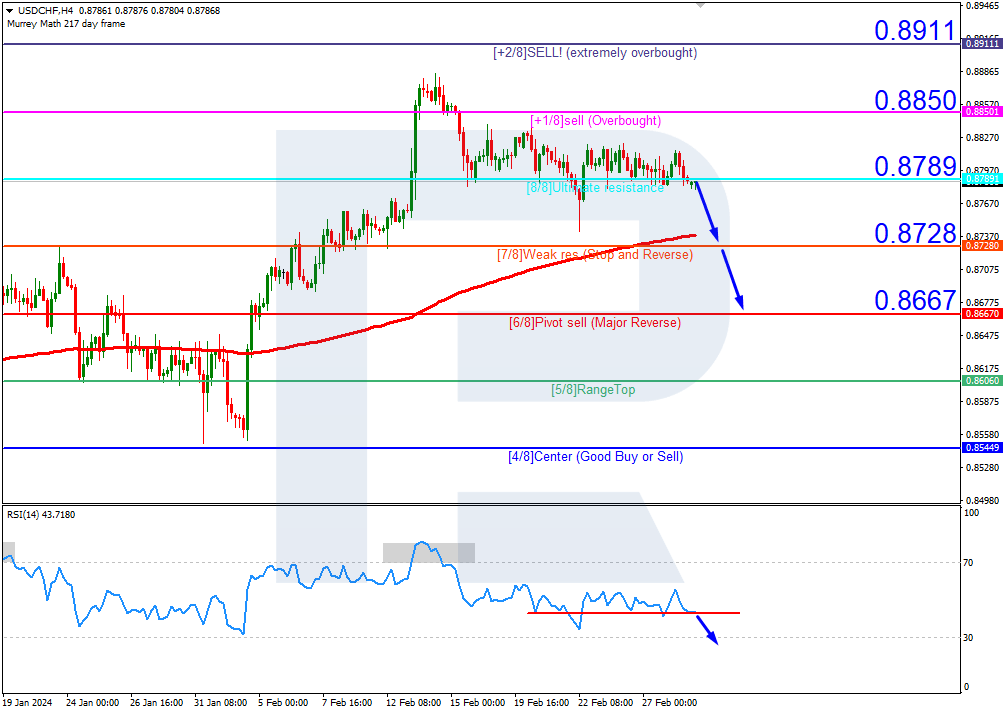Select the [8/8]Ultimate resistance line label

596,188
